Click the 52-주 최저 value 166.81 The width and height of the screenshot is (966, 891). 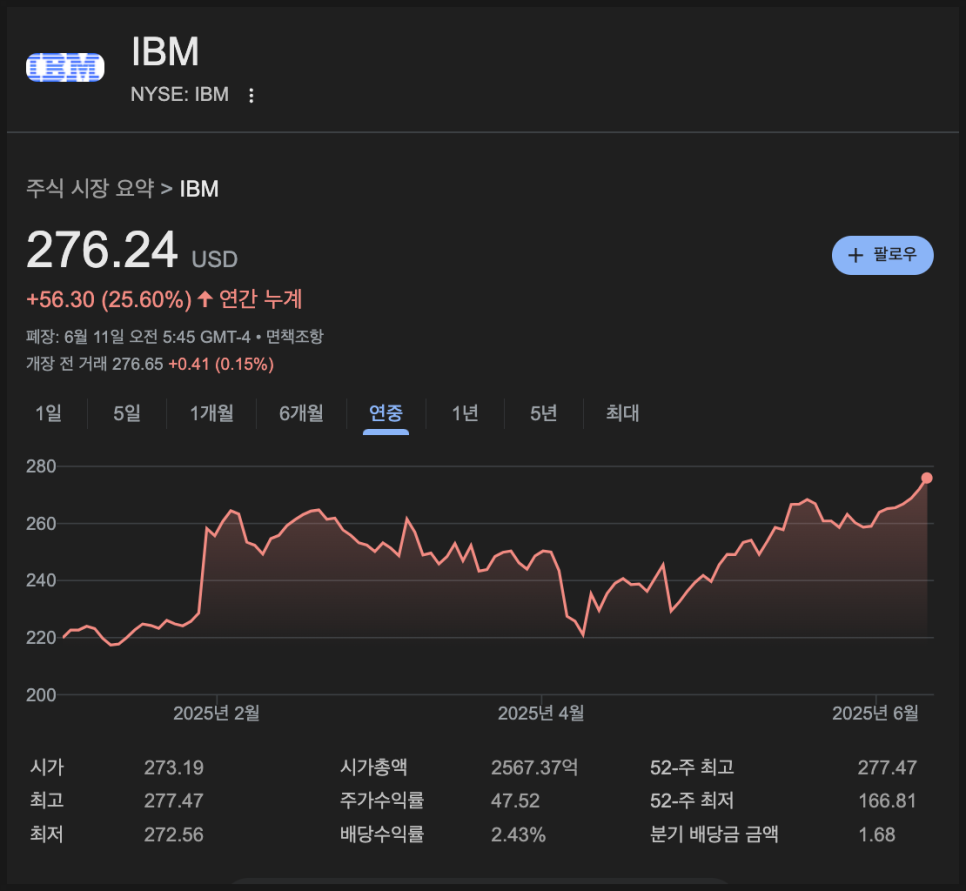[x=887, y=801]
